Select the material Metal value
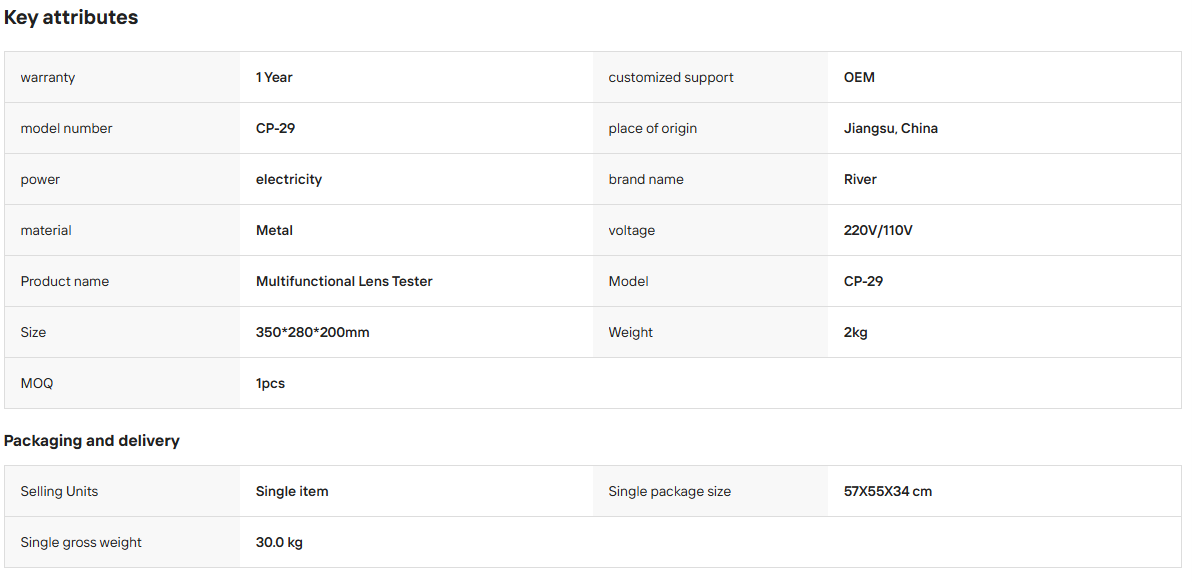Image resolution: width=1192 pixels, height=582 pixels. tap(274, 230)
